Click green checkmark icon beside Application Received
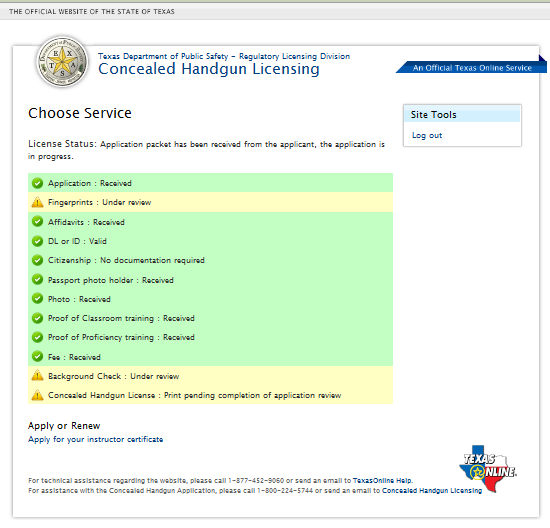The image size is (550, 528). coord(37,183)
